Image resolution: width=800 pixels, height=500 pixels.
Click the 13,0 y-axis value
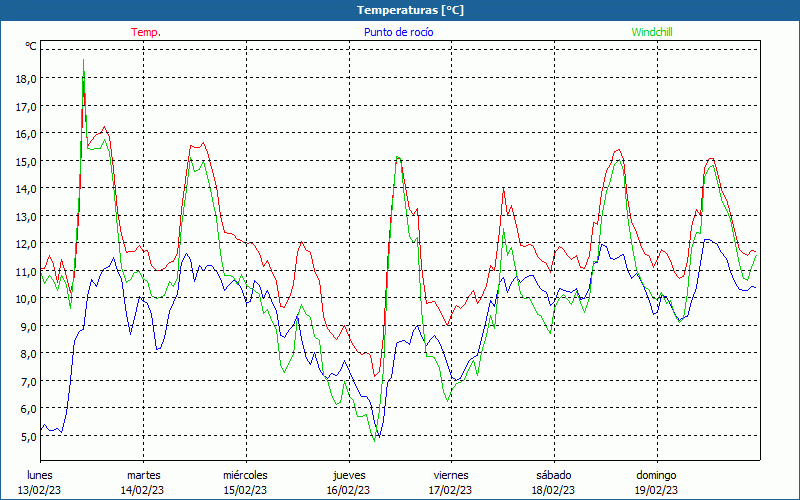(x=27, y=216)
